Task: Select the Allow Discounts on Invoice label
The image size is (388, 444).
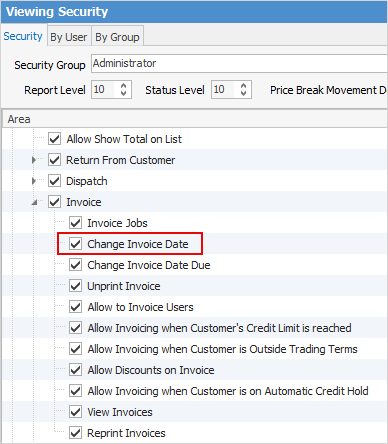Action: pos(151,370)
